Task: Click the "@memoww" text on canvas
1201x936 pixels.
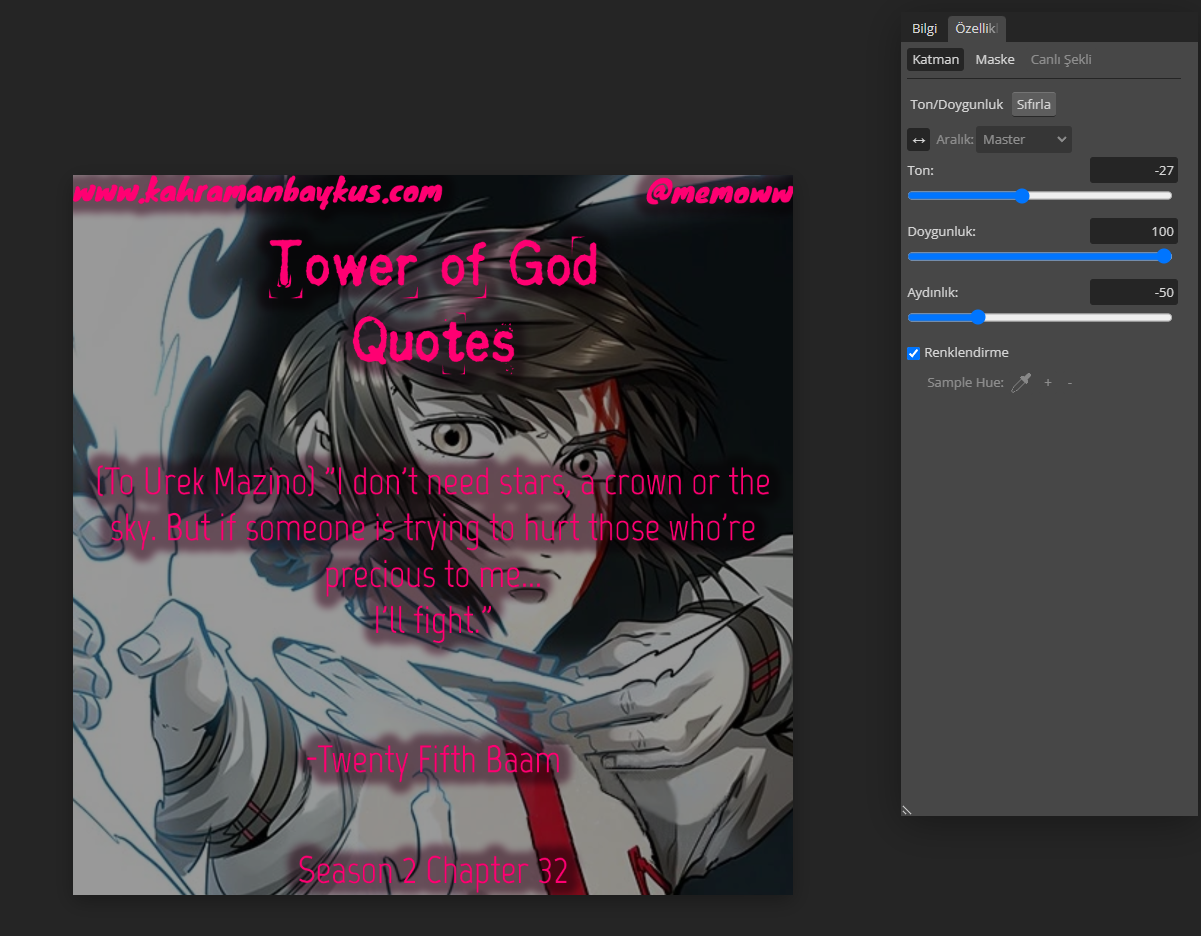Action: tap(719, 192)
